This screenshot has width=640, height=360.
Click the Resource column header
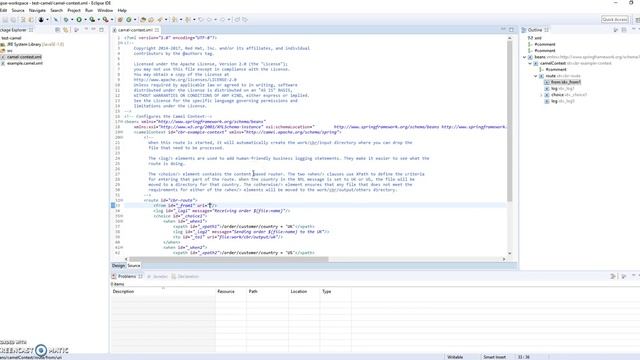click(x=231, y=291)
